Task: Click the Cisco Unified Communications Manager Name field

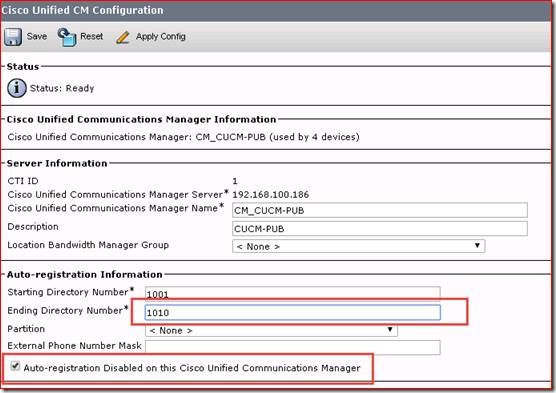Action: [380, 210]
